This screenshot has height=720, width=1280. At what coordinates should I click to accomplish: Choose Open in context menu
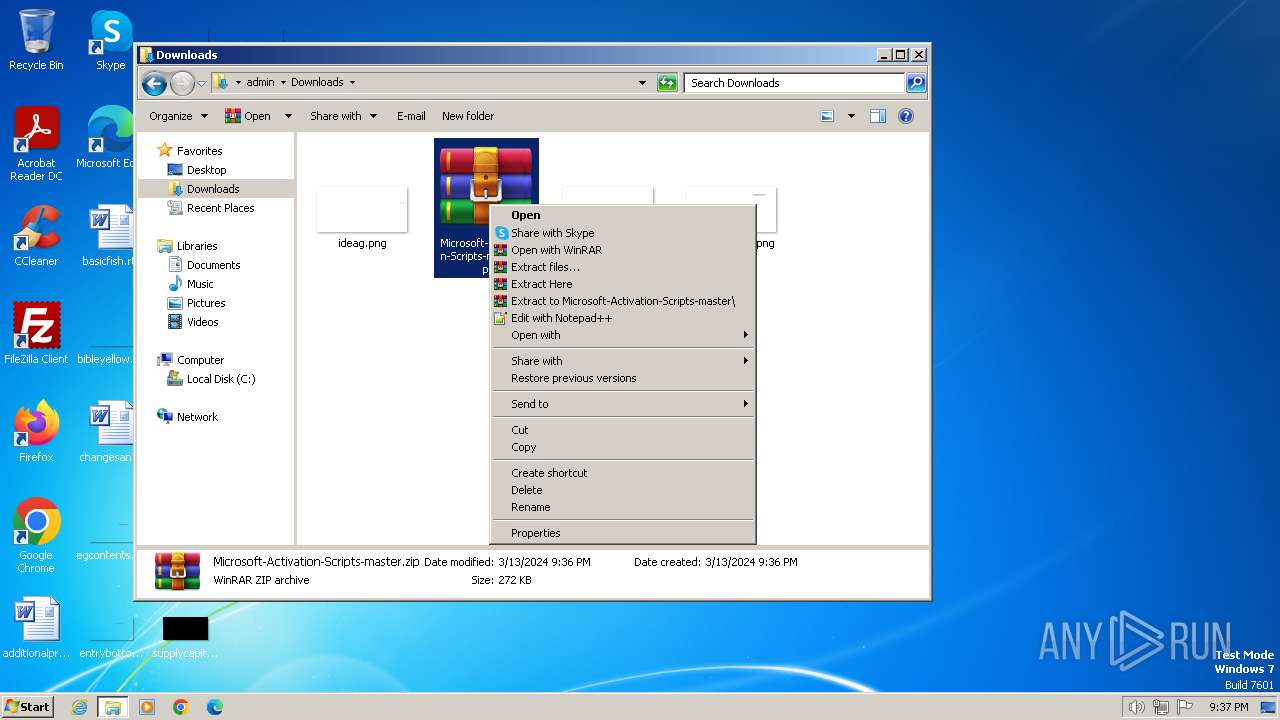[x=622, y=215]
